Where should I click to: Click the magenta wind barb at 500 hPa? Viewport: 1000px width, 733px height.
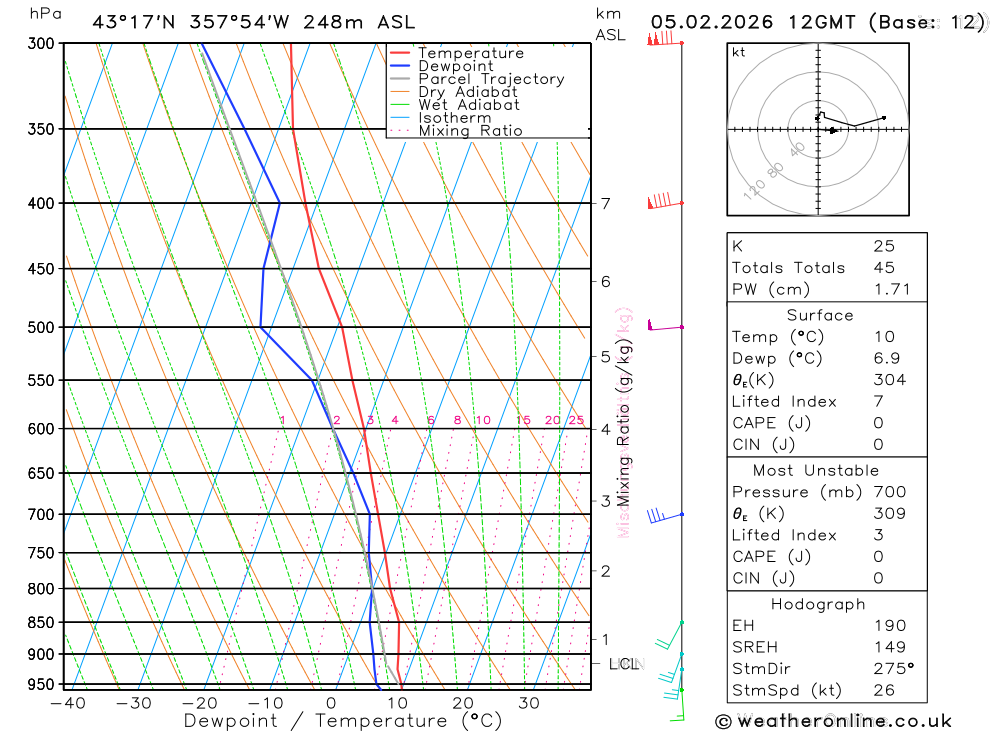[665, 325]
